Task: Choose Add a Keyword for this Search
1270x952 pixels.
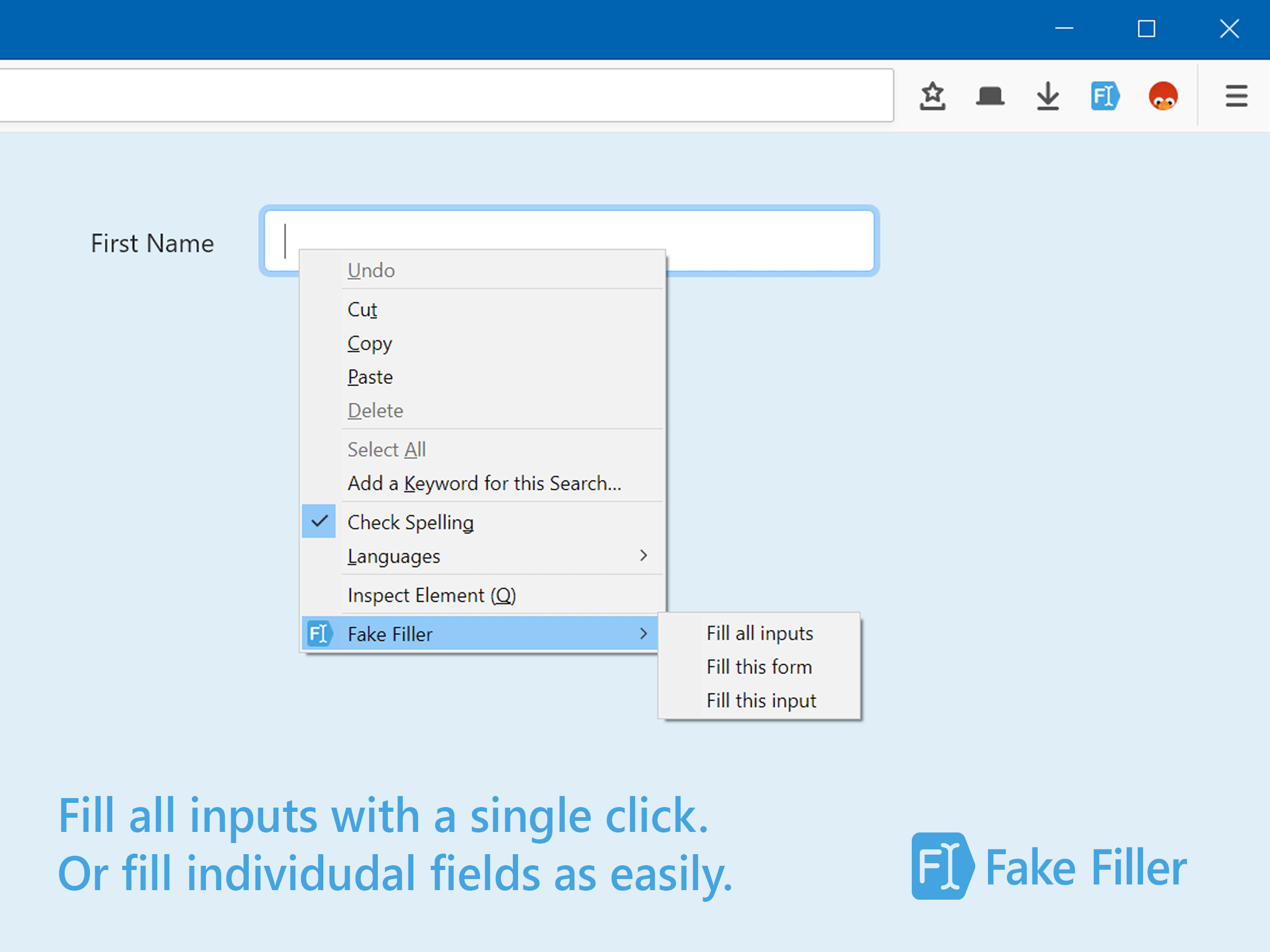Action: (x=484, y=483)
